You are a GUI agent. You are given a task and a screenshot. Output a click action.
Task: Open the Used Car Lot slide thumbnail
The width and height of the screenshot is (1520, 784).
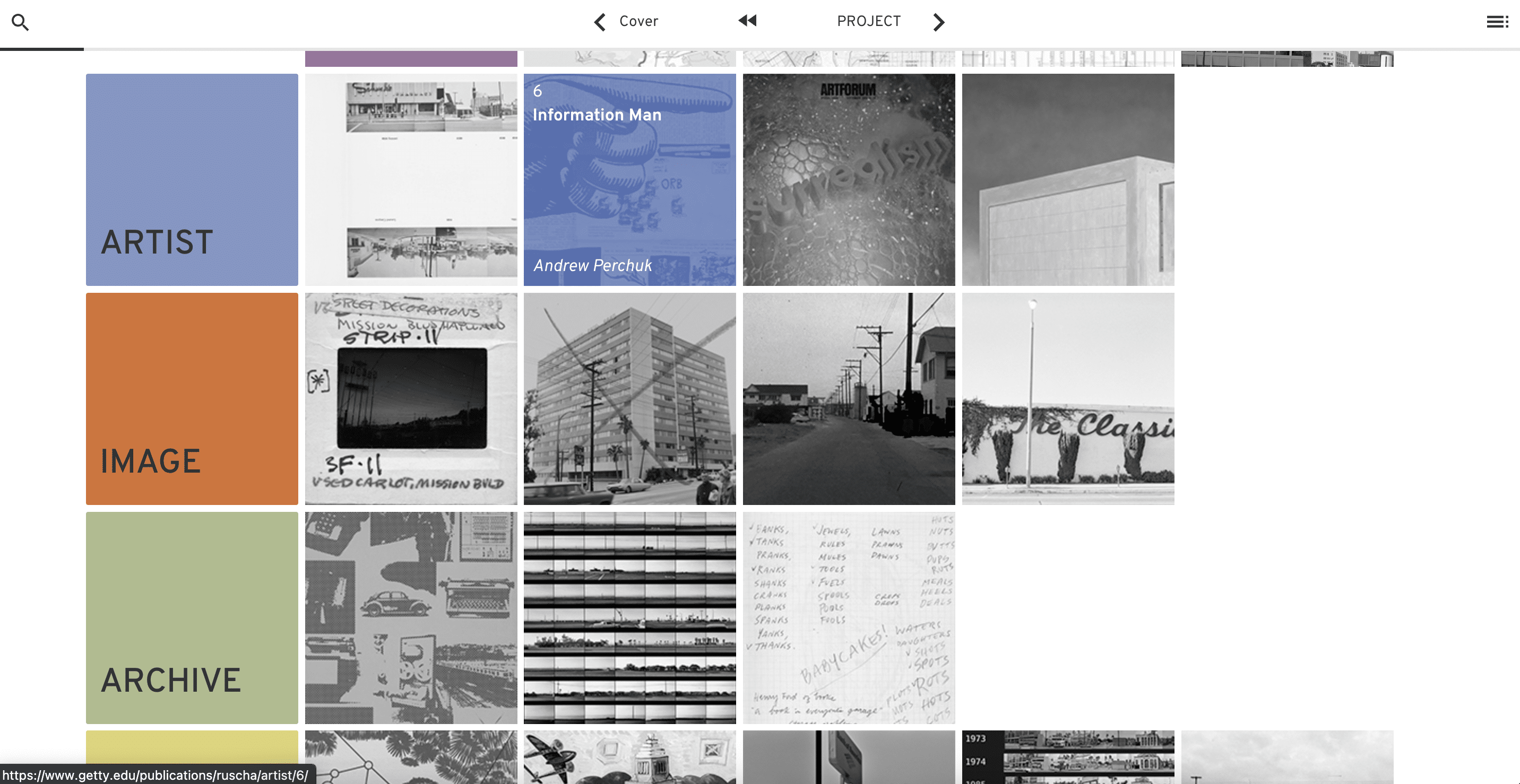pos(411,398)
